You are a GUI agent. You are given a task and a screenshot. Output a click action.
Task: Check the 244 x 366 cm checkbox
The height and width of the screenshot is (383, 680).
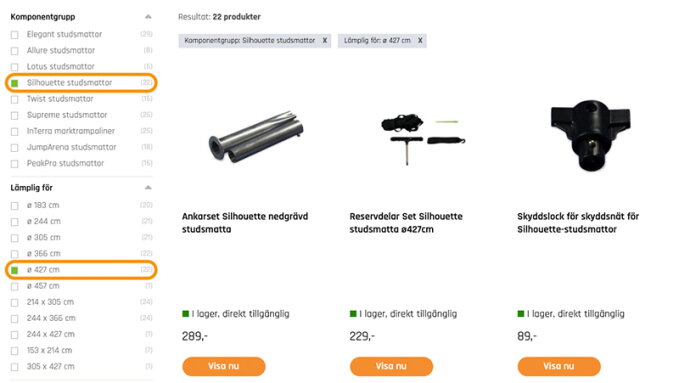click(x=15, y=319)
